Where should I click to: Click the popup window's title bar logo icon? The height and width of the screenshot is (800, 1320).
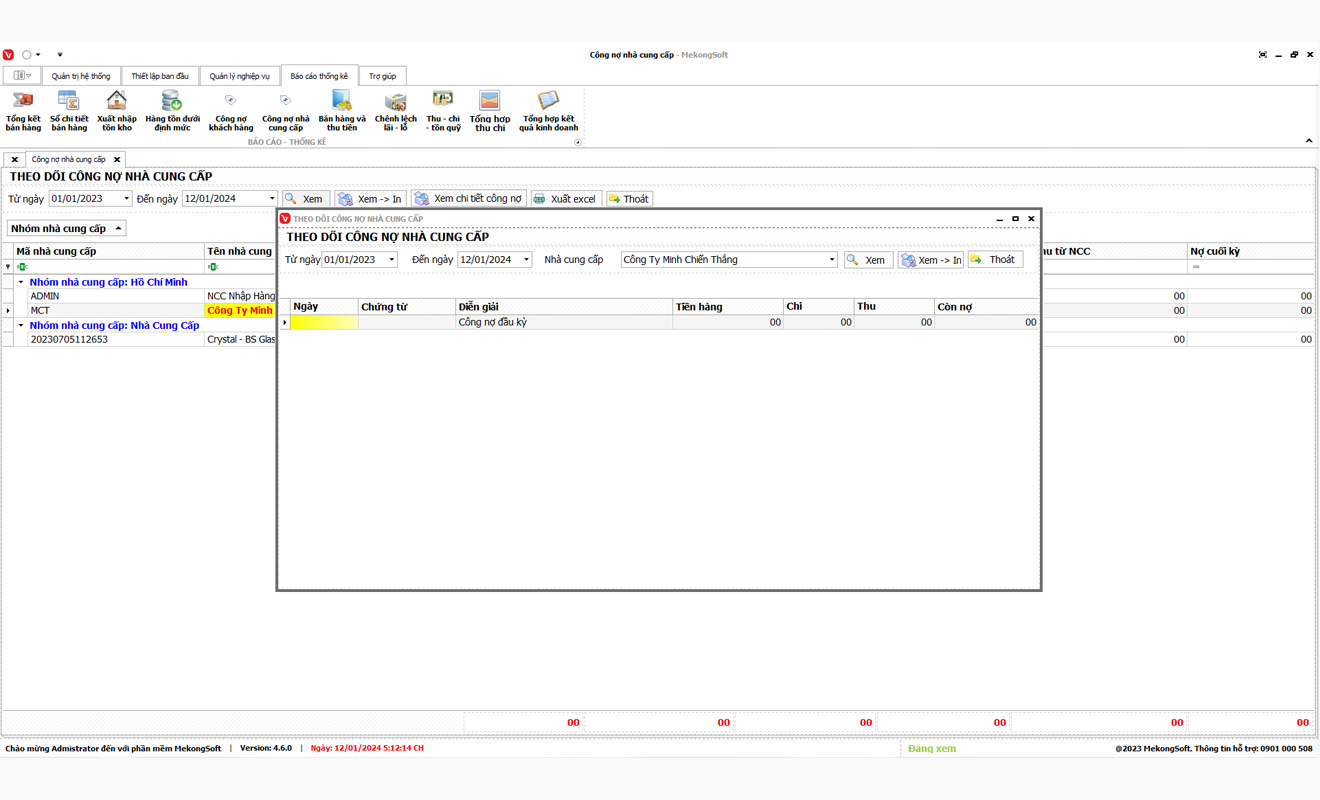click(x=285, y=219)
